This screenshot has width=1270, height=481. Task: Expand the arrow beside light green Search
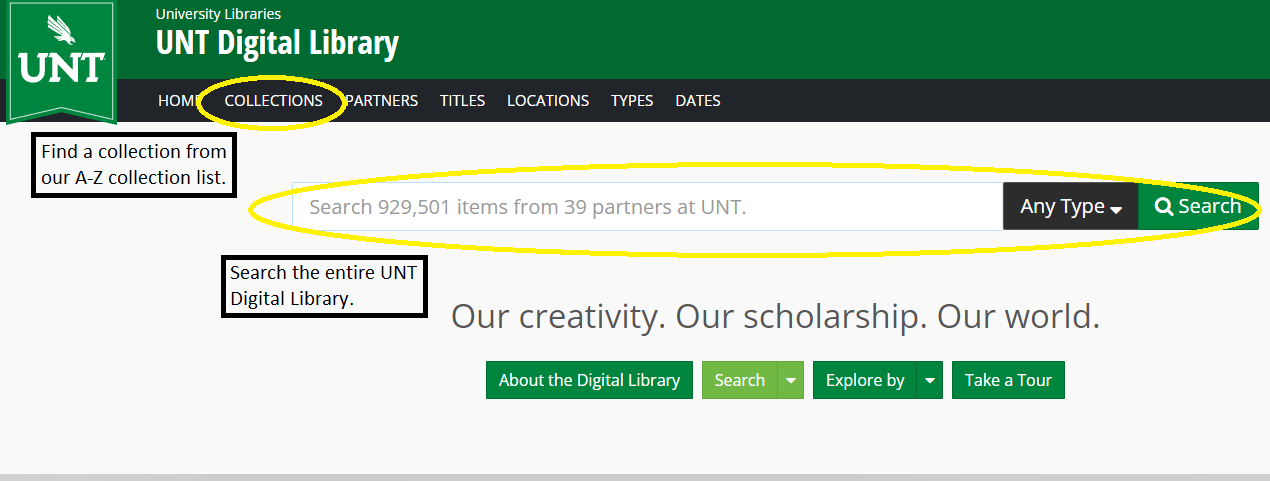click(x=791, y=380)
